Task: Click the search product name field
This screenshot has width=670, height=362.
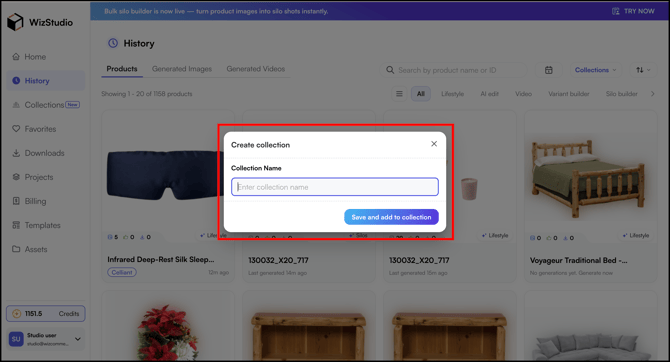Action: [x=454, y=70]
